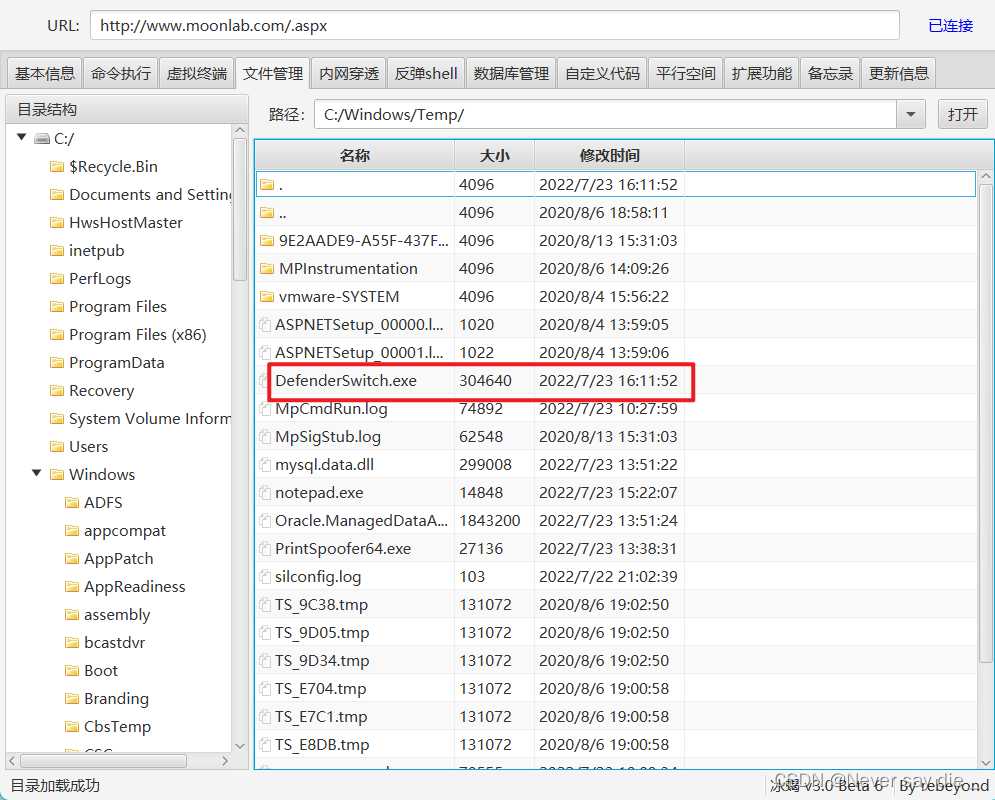Click the directory tree horizontal scrollbar thumb
The width and height of the screenshot is (995, 800).
click(103, 760)
